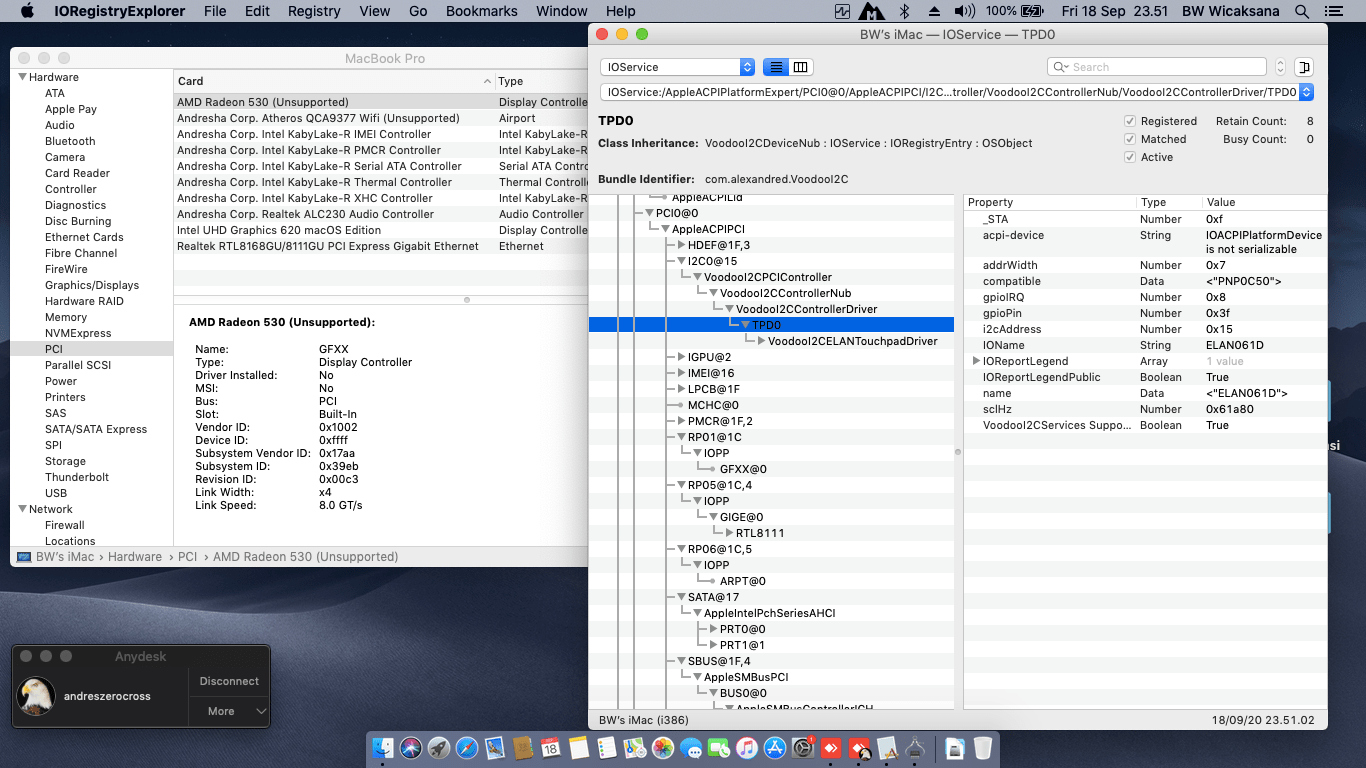Viewport: 1366px width, 768px height.
Task: Click the search result stepper arrows
Action: pyautogui.click(x=1280, y=67)
